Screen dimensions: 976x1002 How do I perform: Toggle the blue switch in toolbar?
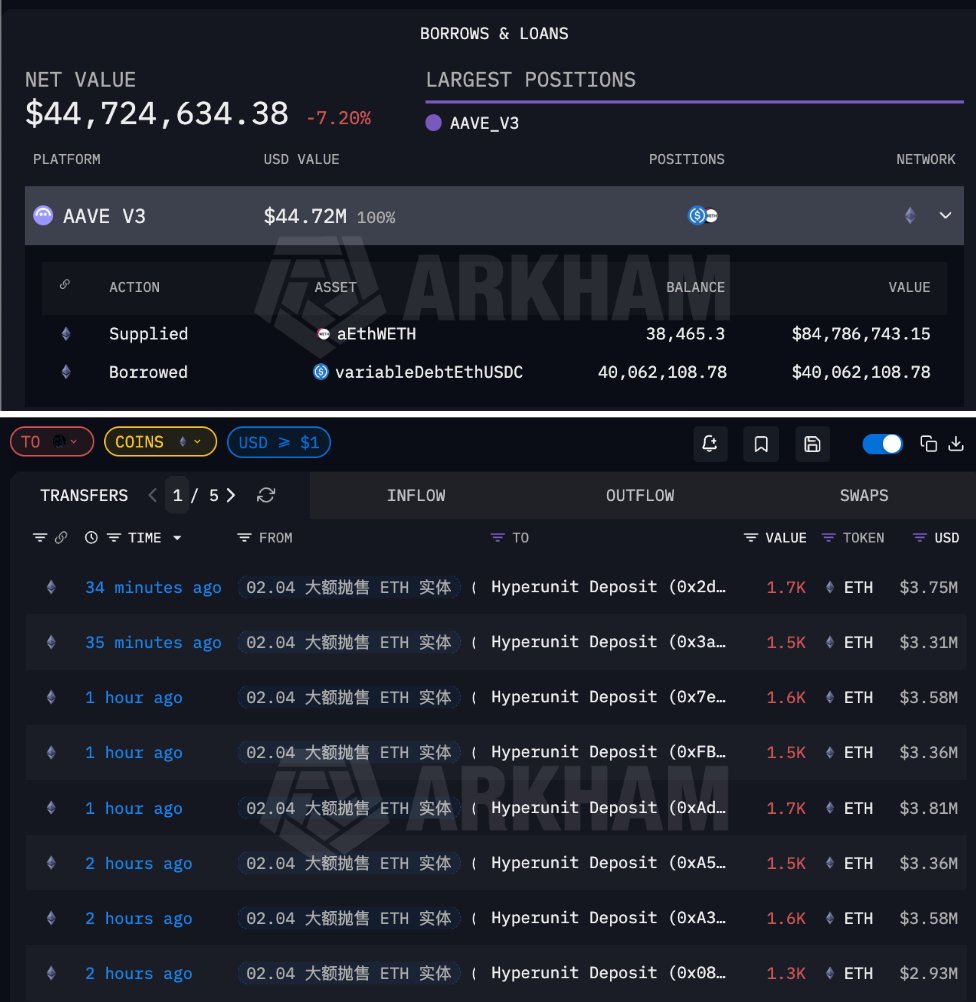coord(882,443)
